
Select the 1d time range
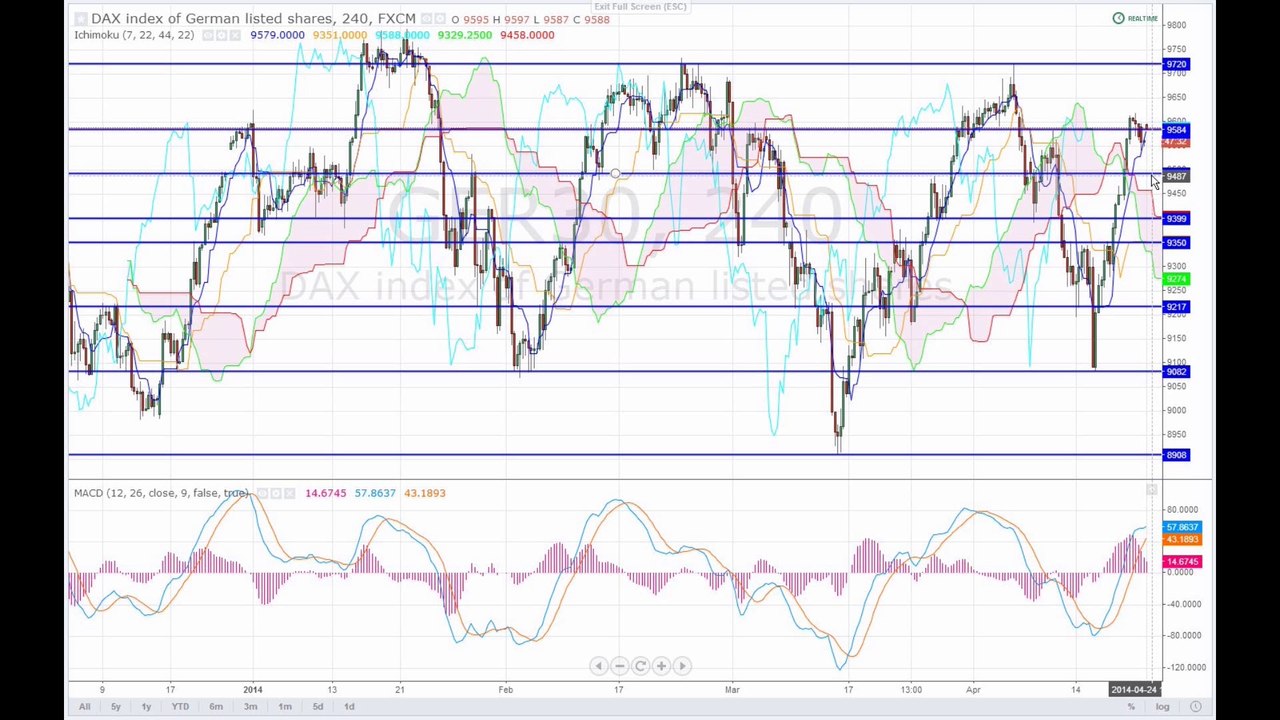click(349, 707)
